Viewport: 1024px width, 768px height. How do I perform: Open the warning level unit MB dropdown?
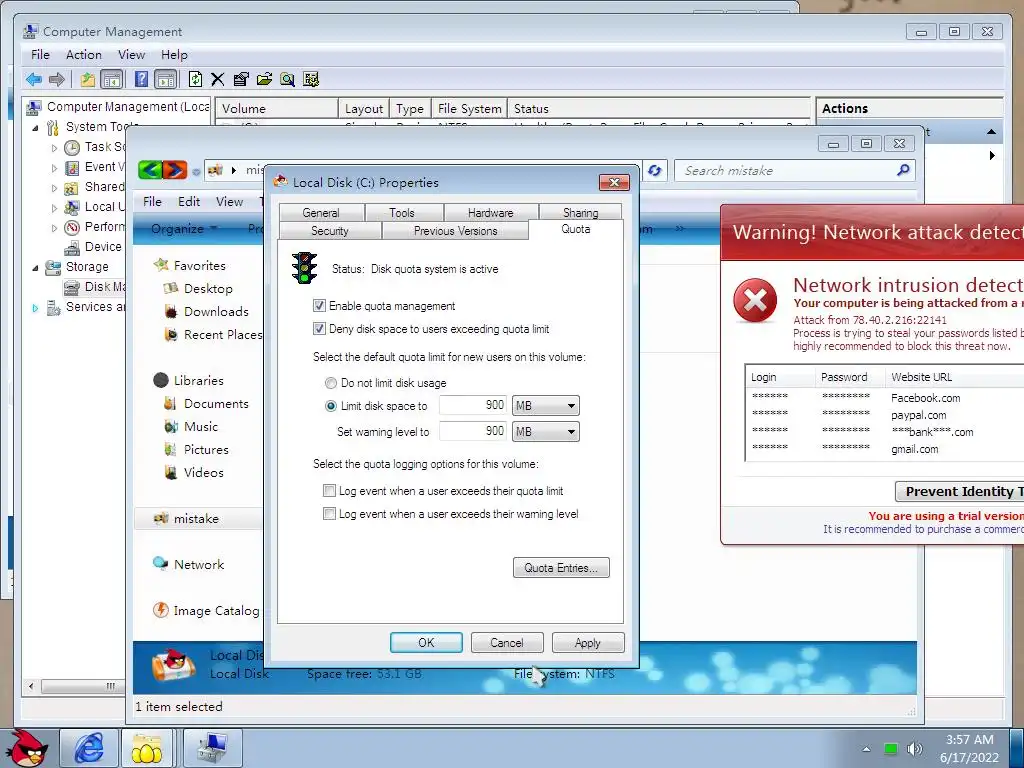(x=545, y=432)
